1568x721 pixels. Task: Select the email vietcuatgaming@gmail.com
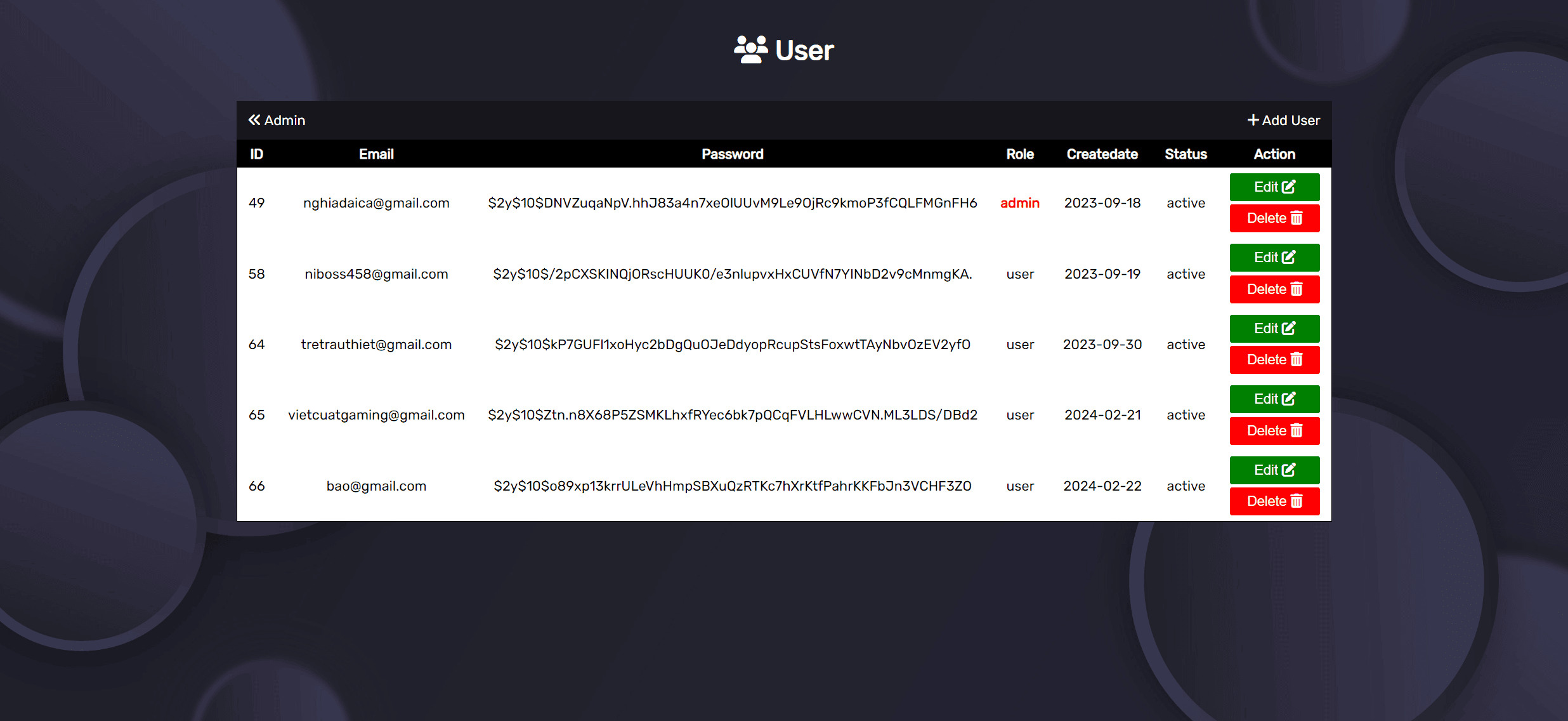[376, 415]
